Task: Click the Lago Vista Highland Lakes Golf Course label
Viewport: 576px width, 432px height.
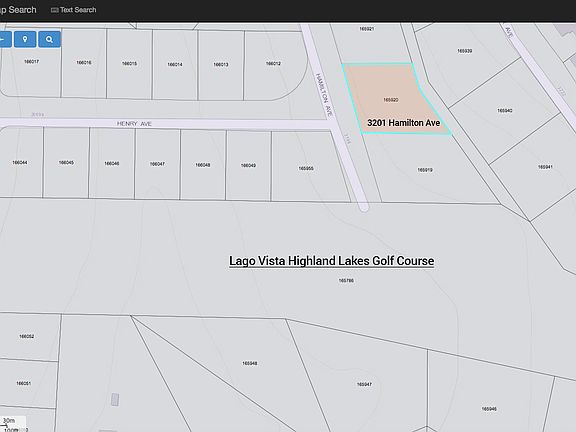Action: 331,261
